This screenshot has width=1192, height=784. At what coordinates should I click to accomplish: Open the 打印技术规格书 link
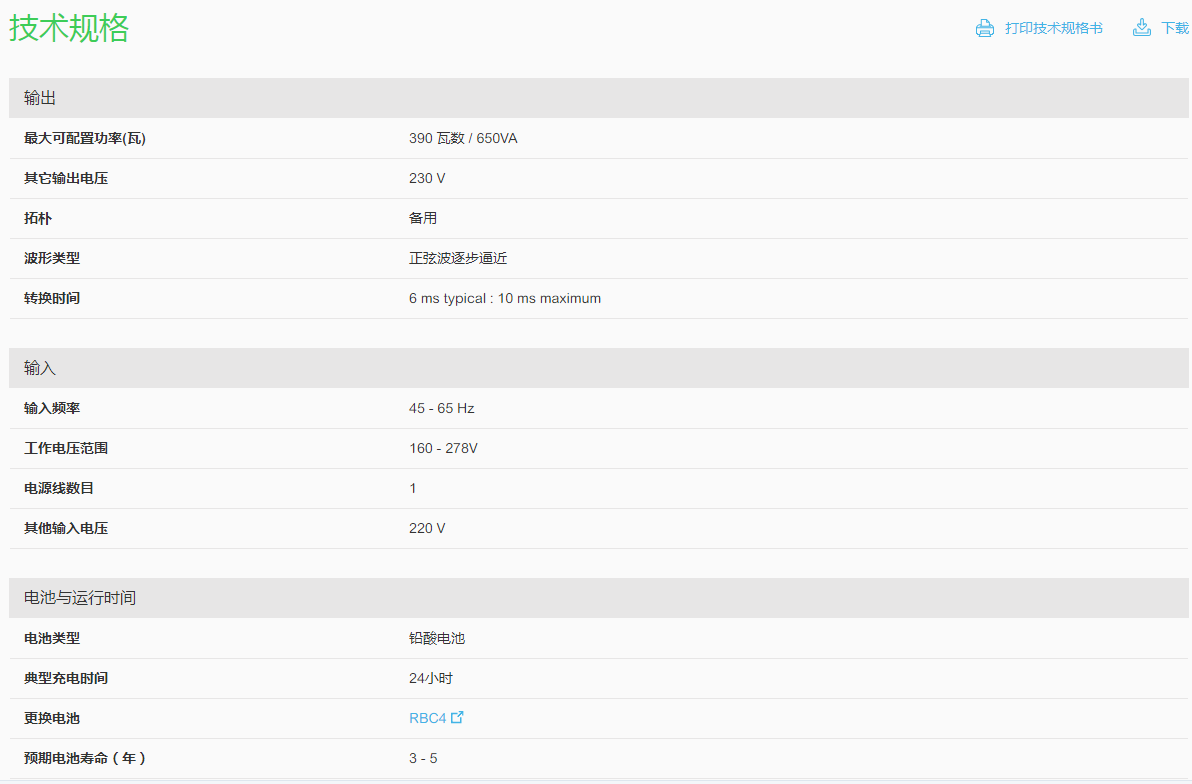(1053, 28)
